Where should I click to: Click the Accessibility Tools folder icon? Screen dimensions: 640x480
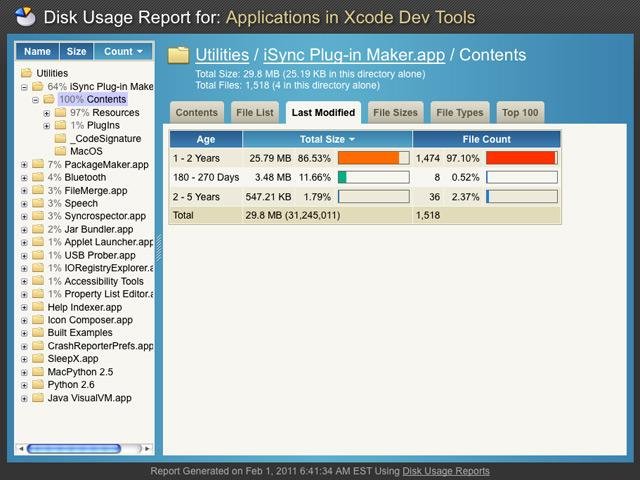38,281
